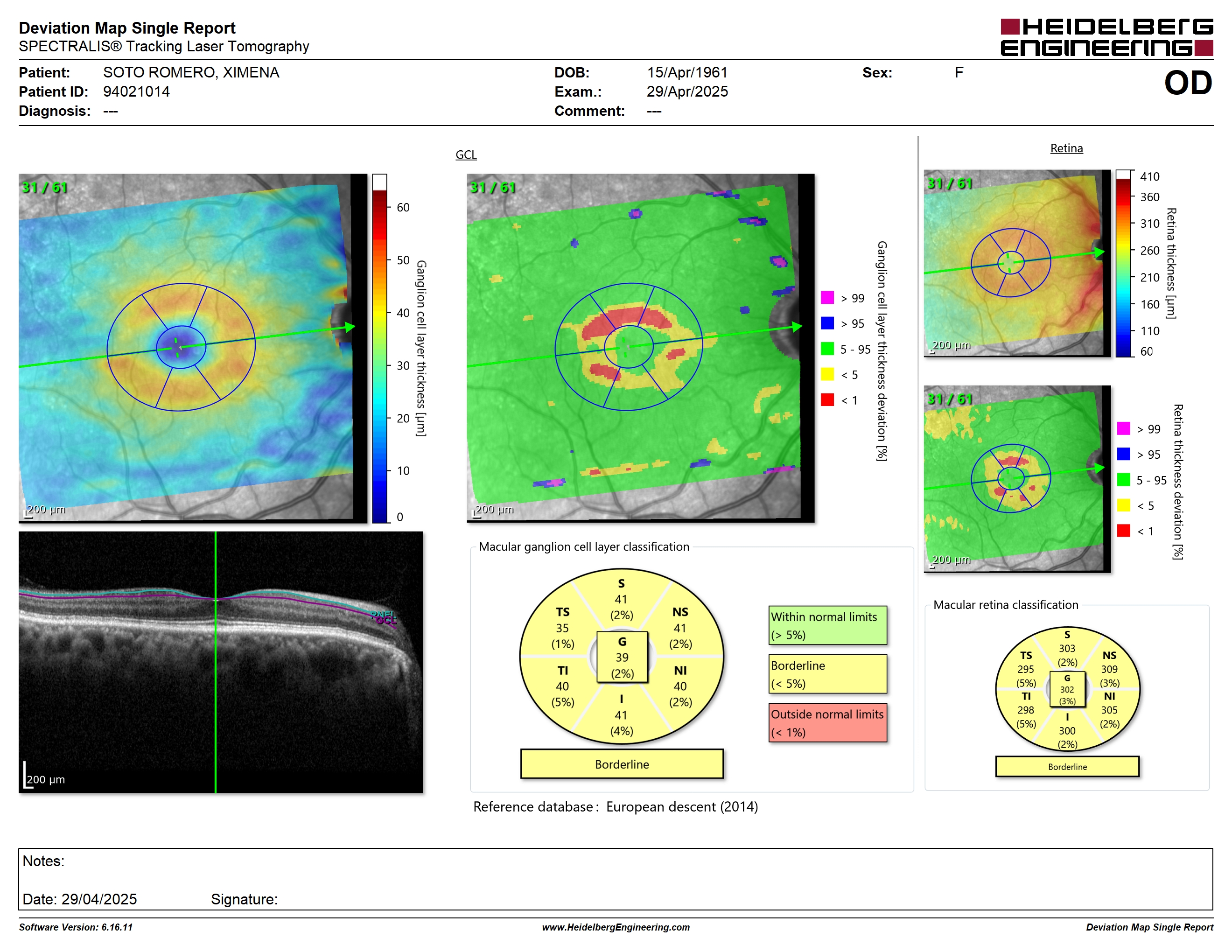1232x952 pixels.
Task: Click green 5-95 swatch in Retina deviation legend
Action: (x=1123, y=479)
